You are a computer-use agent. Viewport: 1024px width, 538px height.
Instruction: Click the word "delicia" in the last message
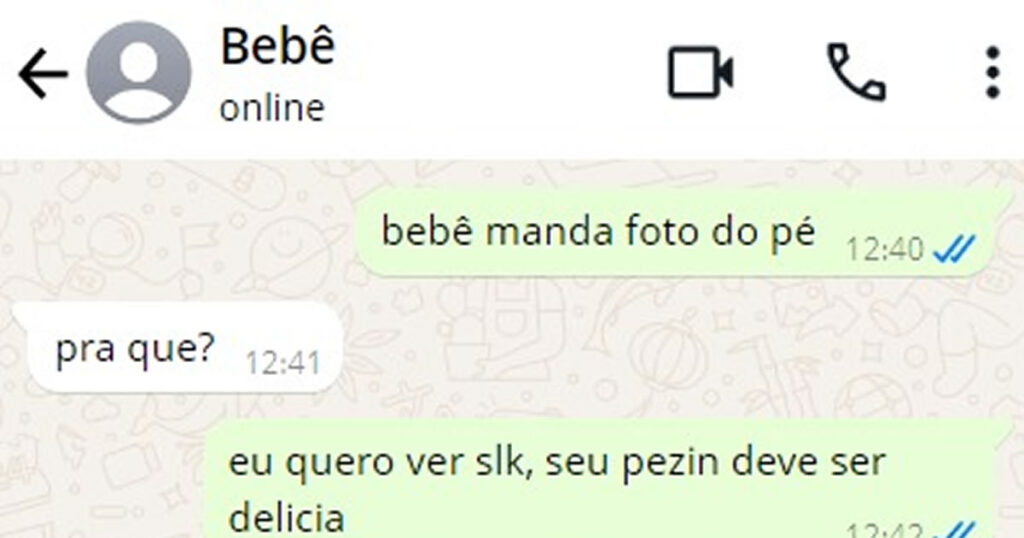(287, 518)
